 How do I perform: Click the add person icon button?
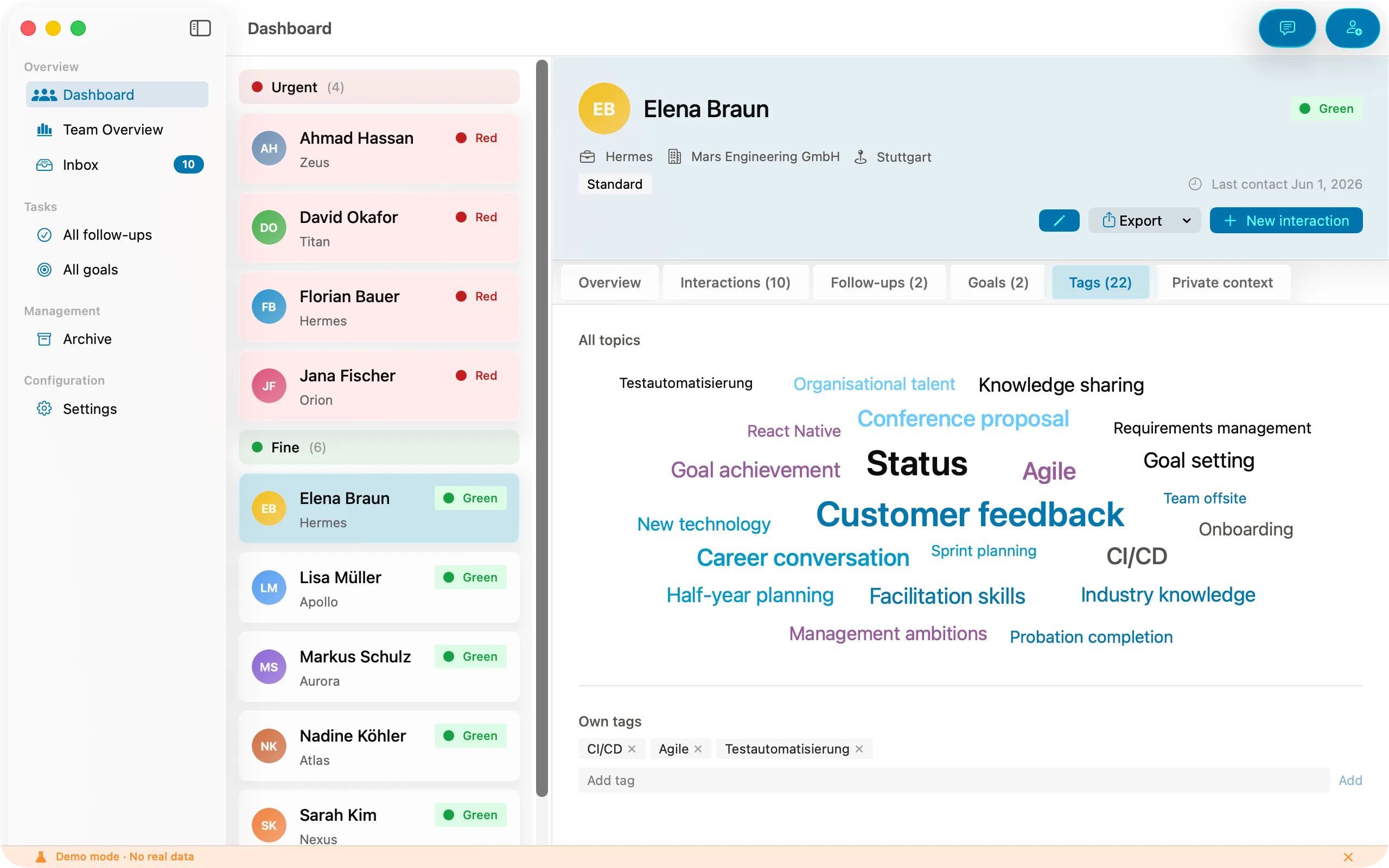pos(1353,28)
